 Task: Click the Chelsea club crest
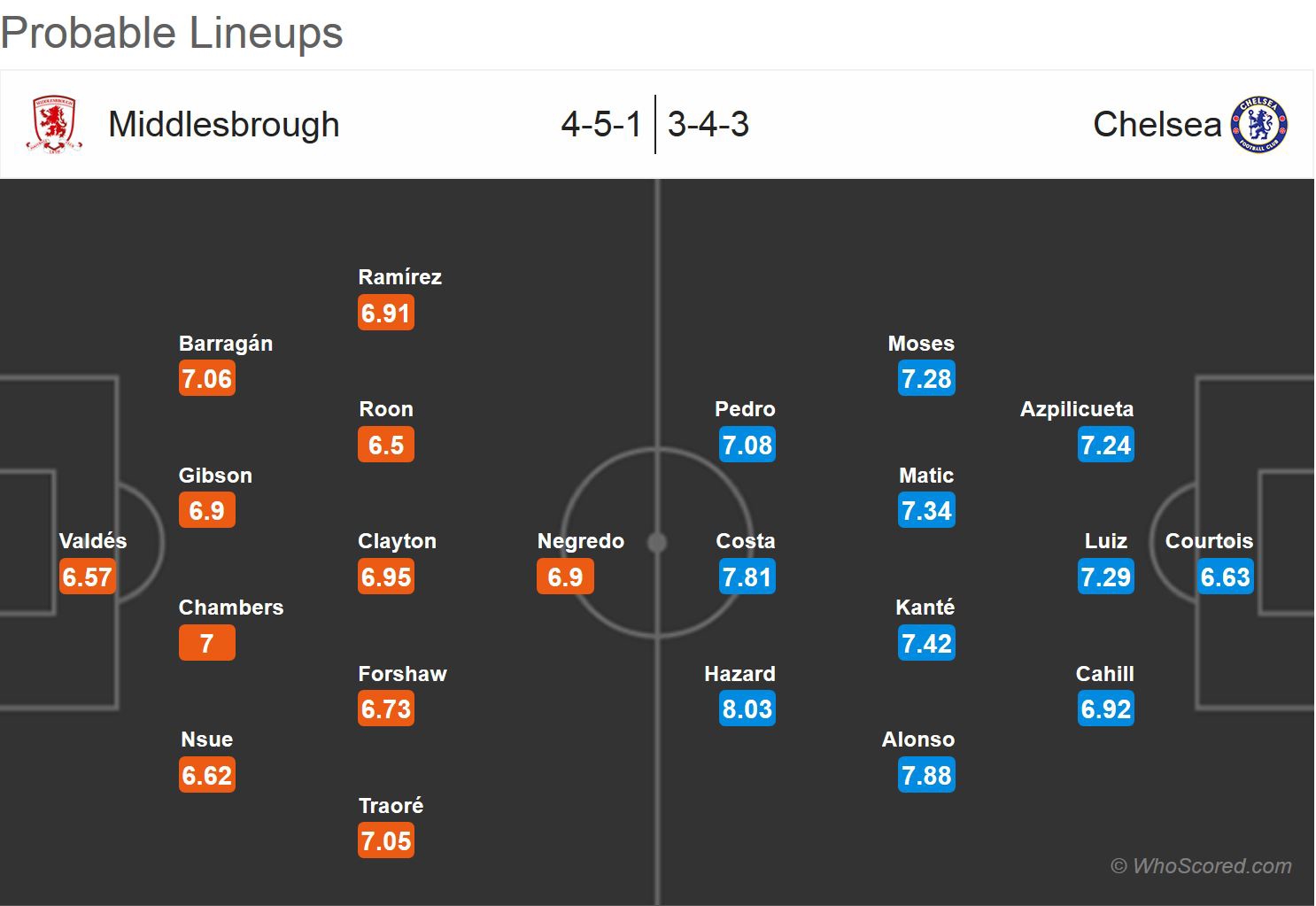click(x=1258, y=125)
